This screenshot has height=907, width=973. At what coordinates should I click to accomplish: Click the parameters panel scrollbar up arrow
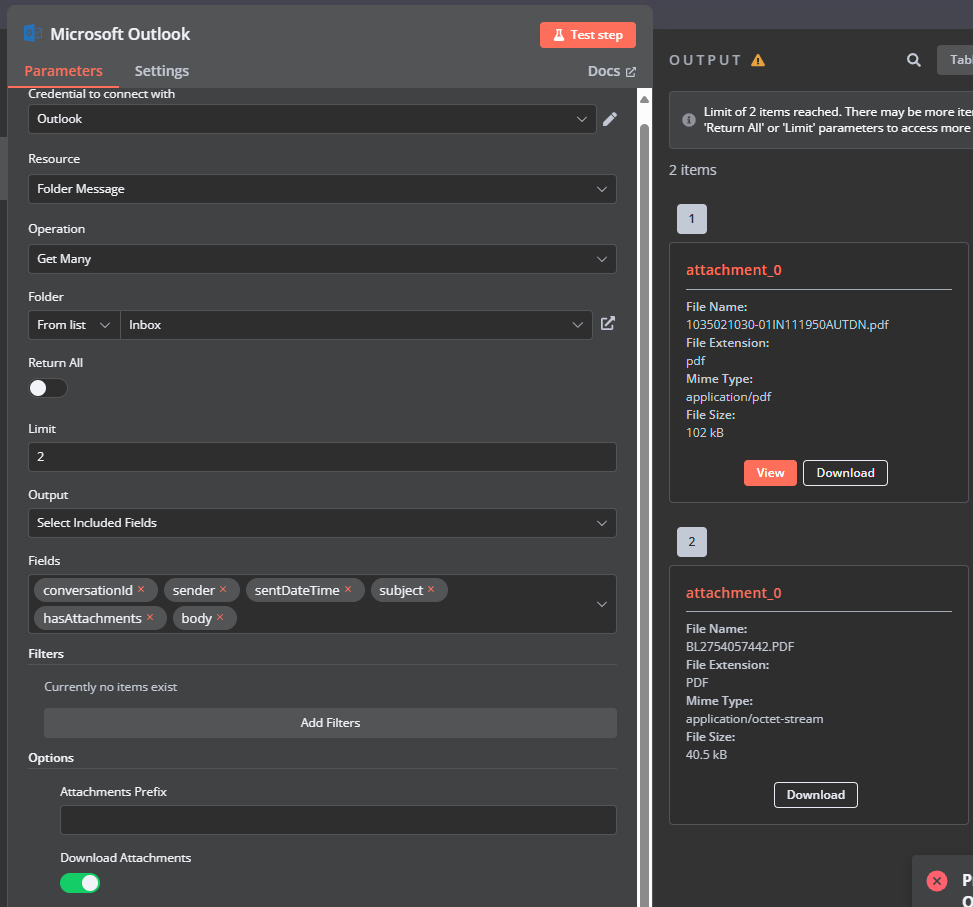(645, 99)
